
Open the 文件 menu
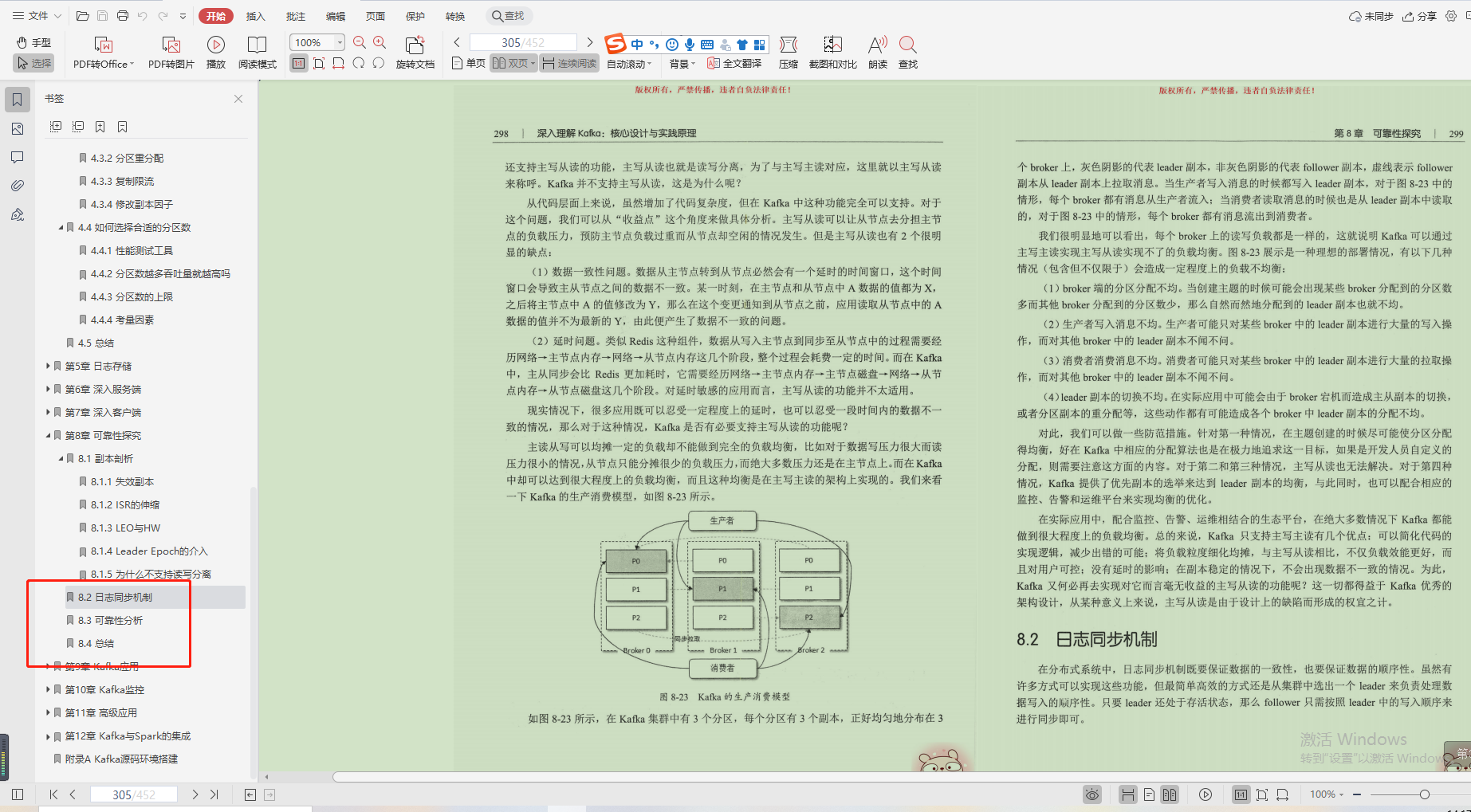coord(37,16)
